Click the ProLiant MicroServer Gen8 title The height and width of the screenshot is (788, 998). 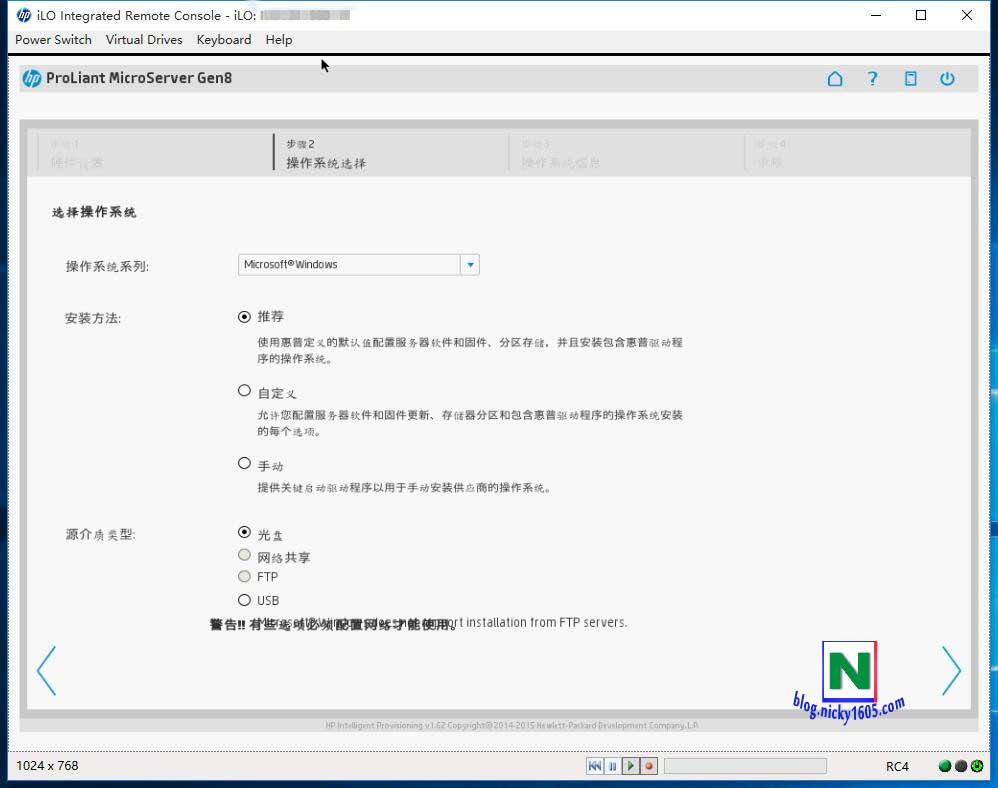[139, 78]
